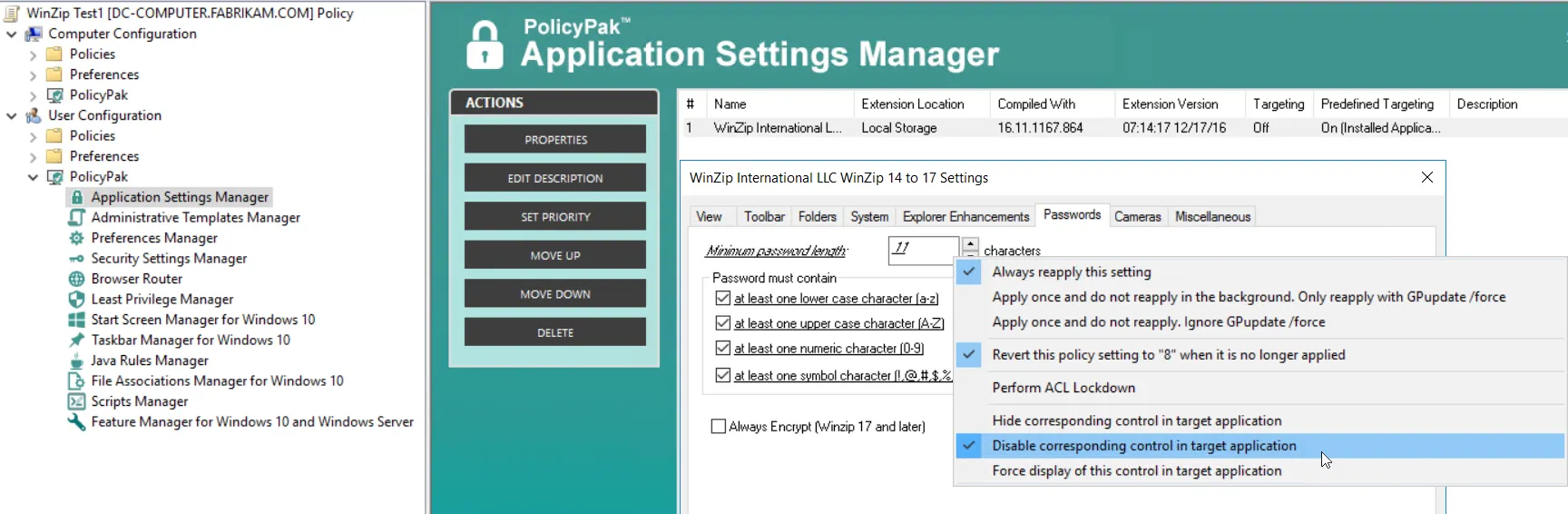This screenshot has width=1568, height=514.
Task: Click the Start Screen Manager tiles icon
Action: (x=77, y=320)
